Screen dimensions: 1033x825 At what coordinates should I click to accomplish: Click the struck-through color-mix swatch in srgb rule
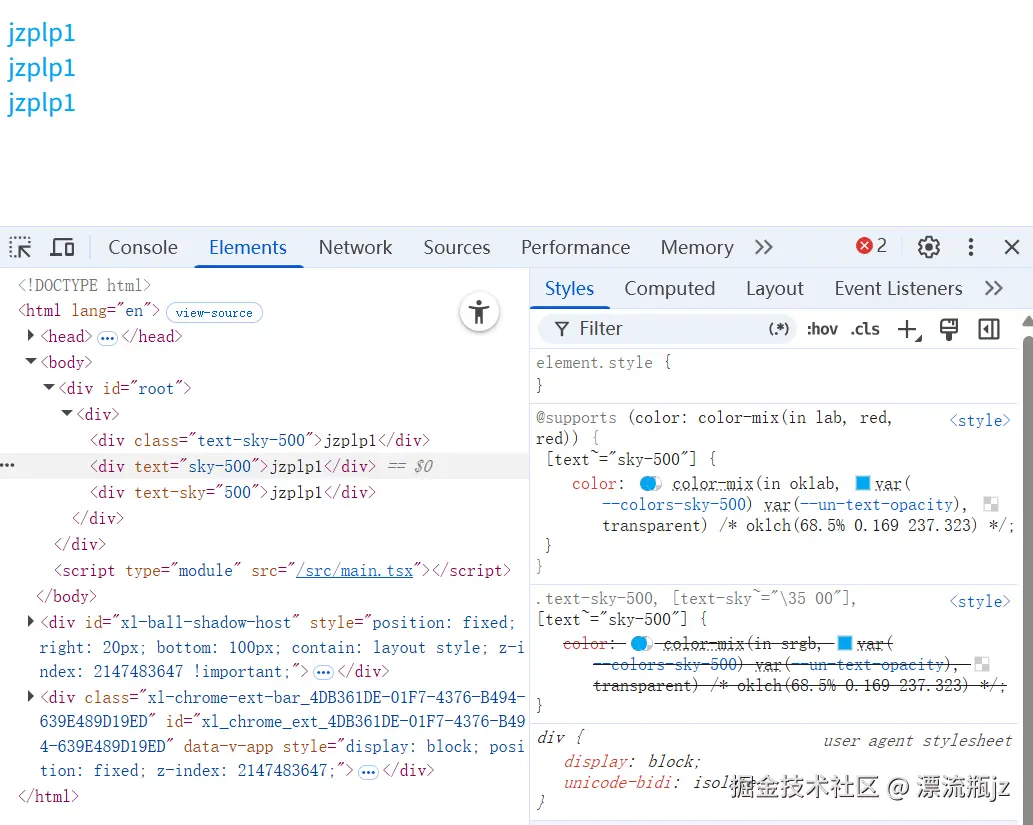point(641,643)
